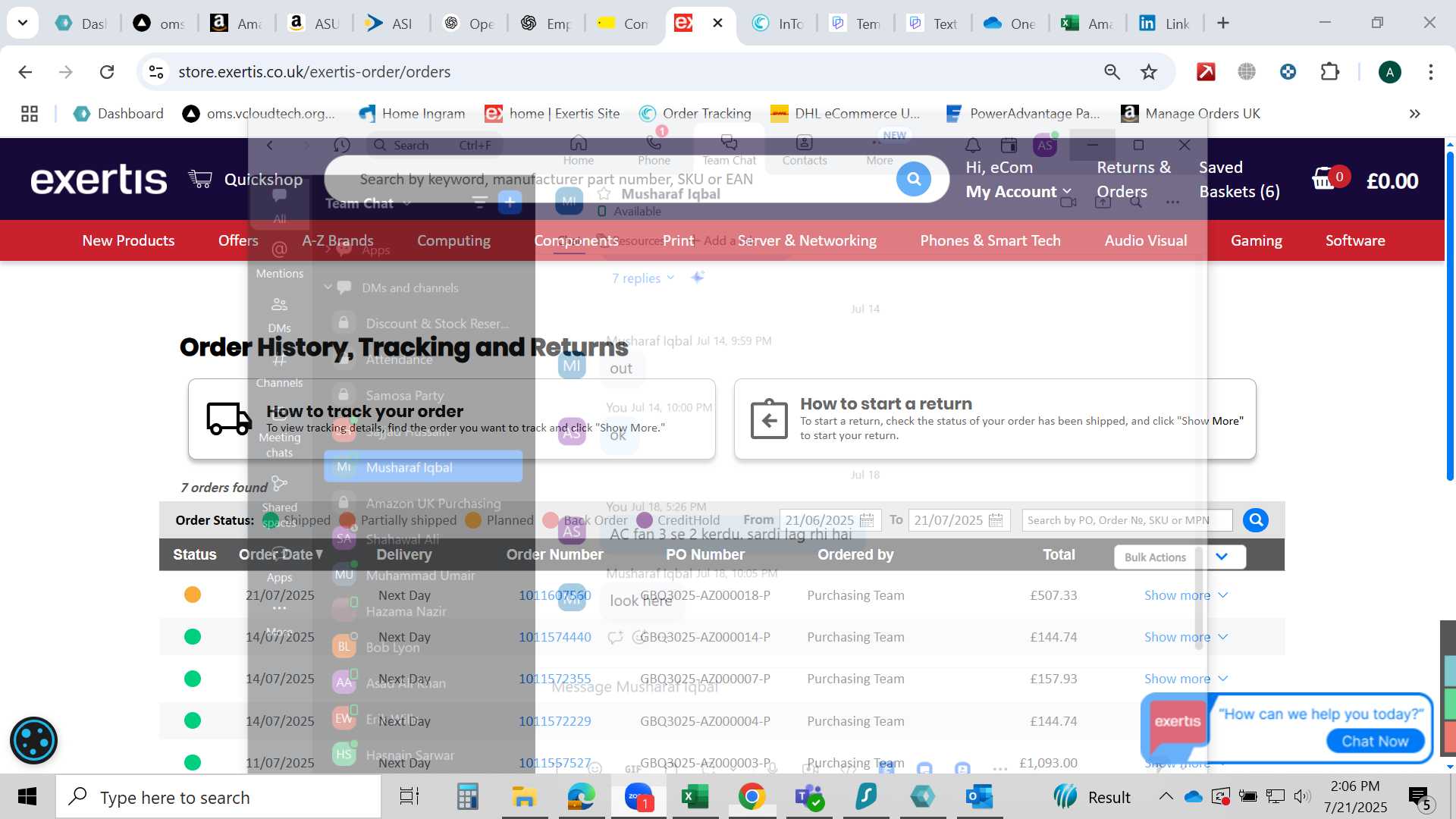Image resolution: width=1456 pixels, height=819 pixels.
Task: Click the Chrome profile avatar A
Action: point(1389,72)
